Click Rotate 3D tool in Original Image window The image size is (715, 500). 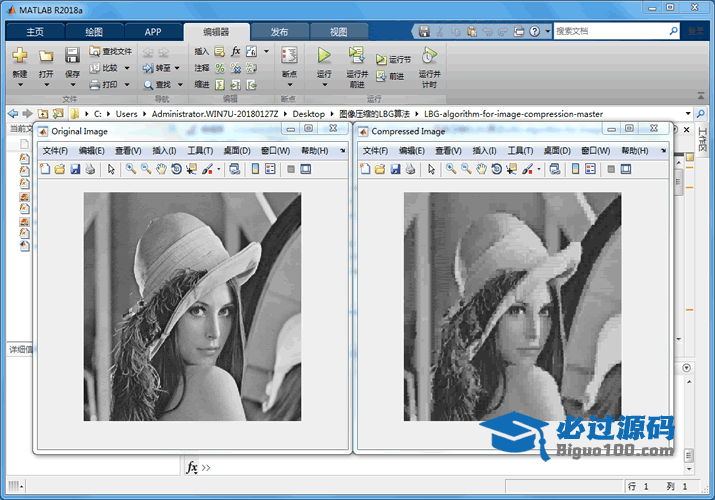(x=176, y=169)
